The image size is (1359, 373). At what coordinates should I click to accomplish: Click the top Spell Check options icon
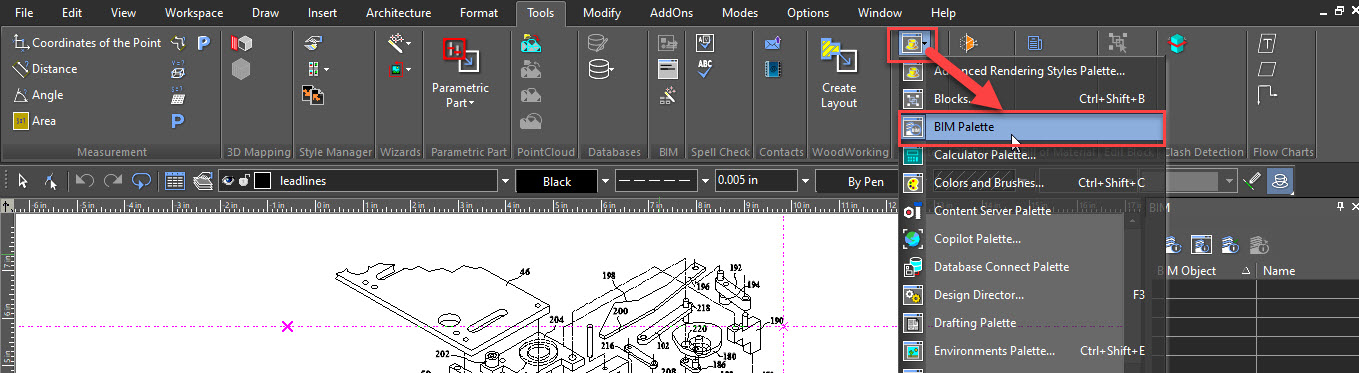pyautogui.click(x=706, y=43)
